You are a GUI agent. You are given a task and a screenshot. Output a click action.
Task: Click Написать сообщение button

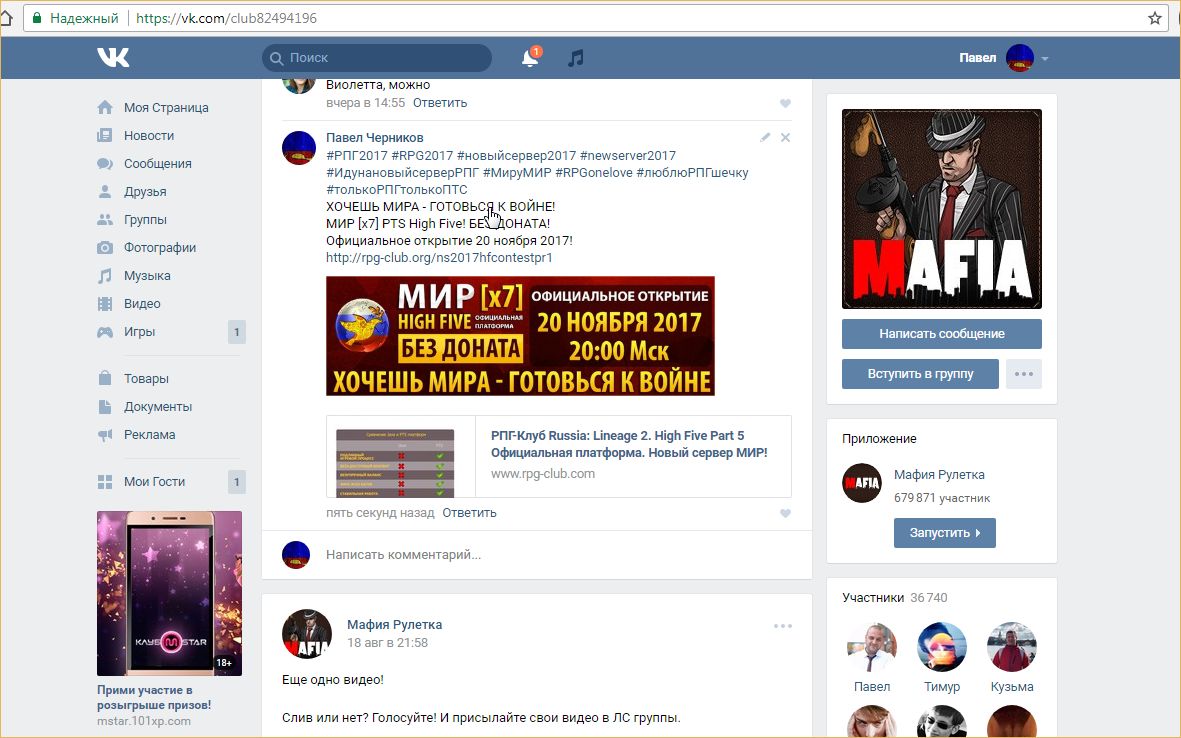(941, 334)
